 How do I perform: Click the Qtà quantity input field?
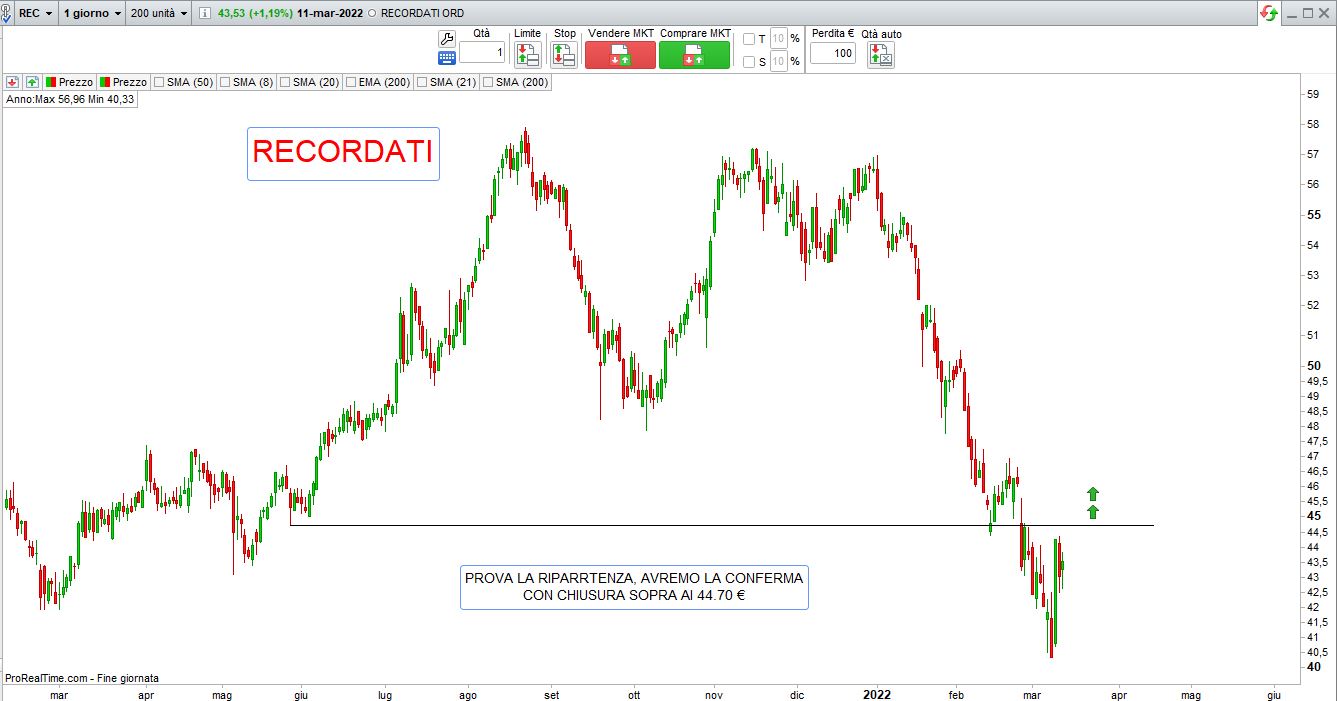tap(482, 53)
